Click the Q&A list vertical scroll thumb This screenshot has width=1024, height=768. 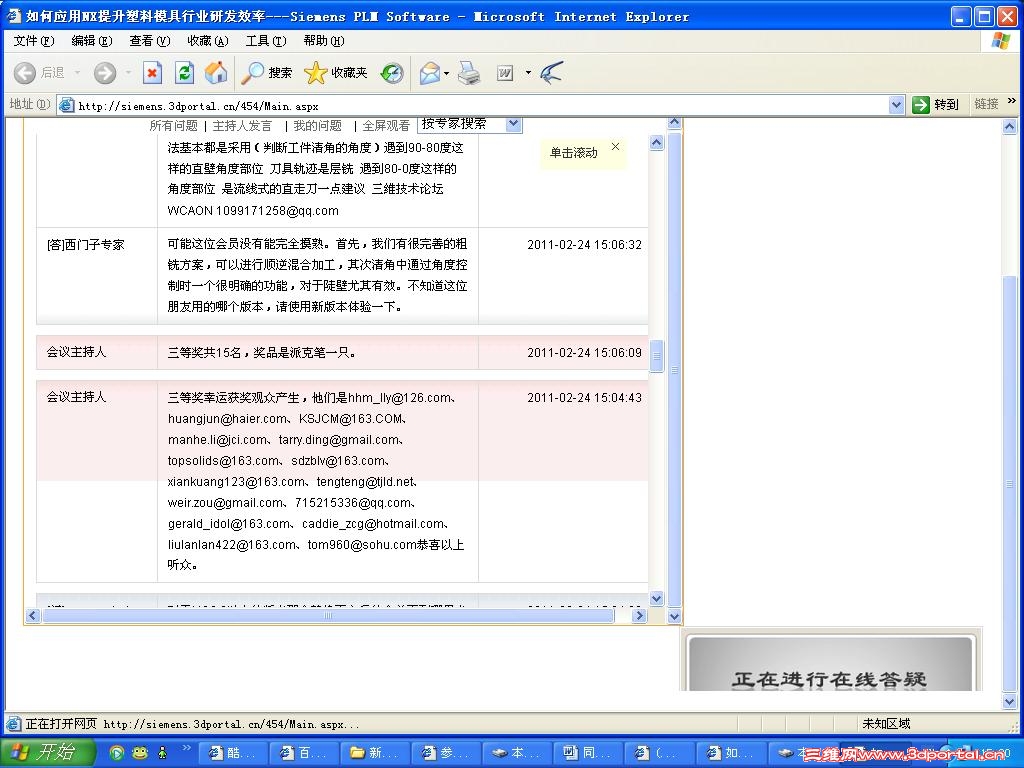656,356
